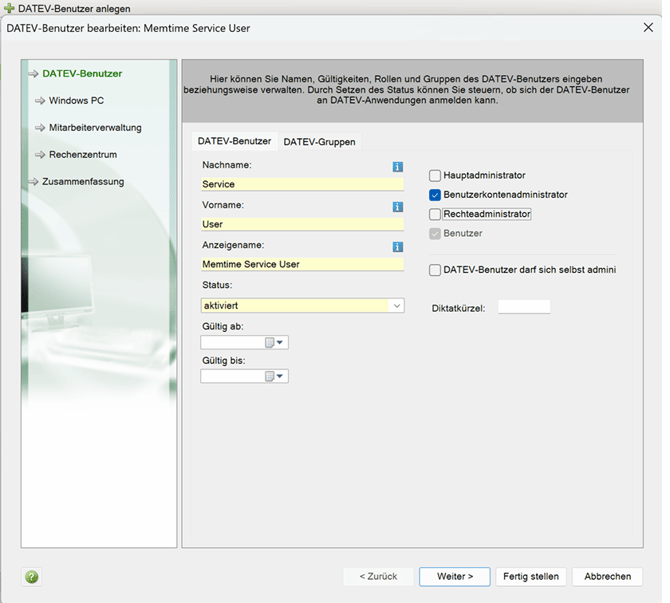
Task: Jump to Rechenzentrum in the sidebar
Action: [x=83, y=155]
